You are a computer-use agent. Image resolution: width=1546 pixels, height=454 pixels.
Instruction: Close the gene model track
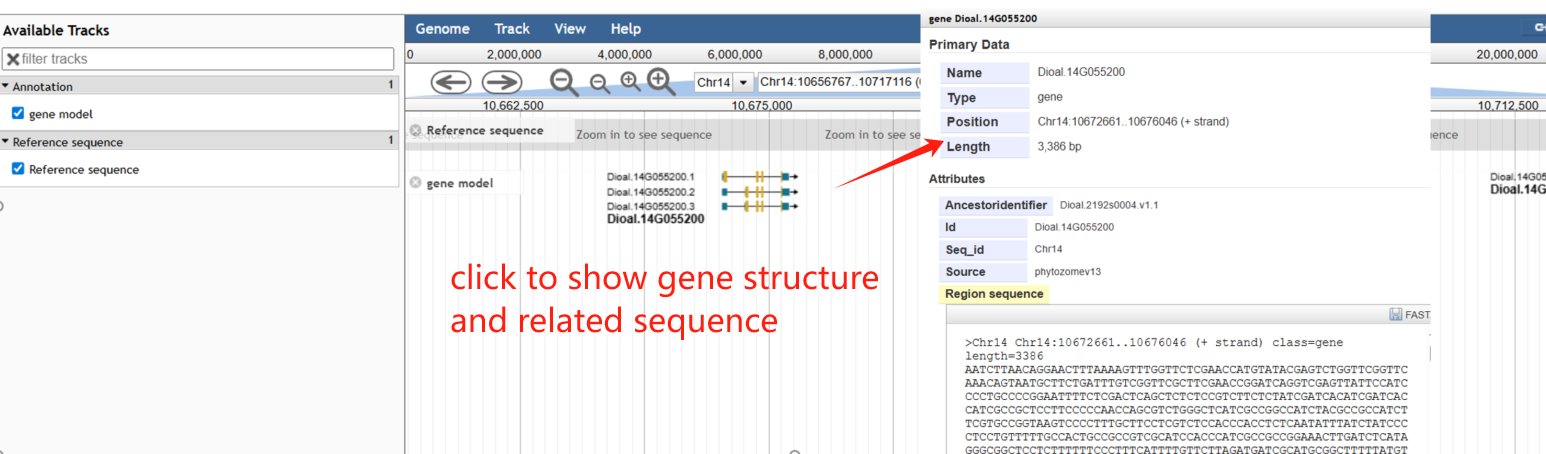[x=415, y=183]
